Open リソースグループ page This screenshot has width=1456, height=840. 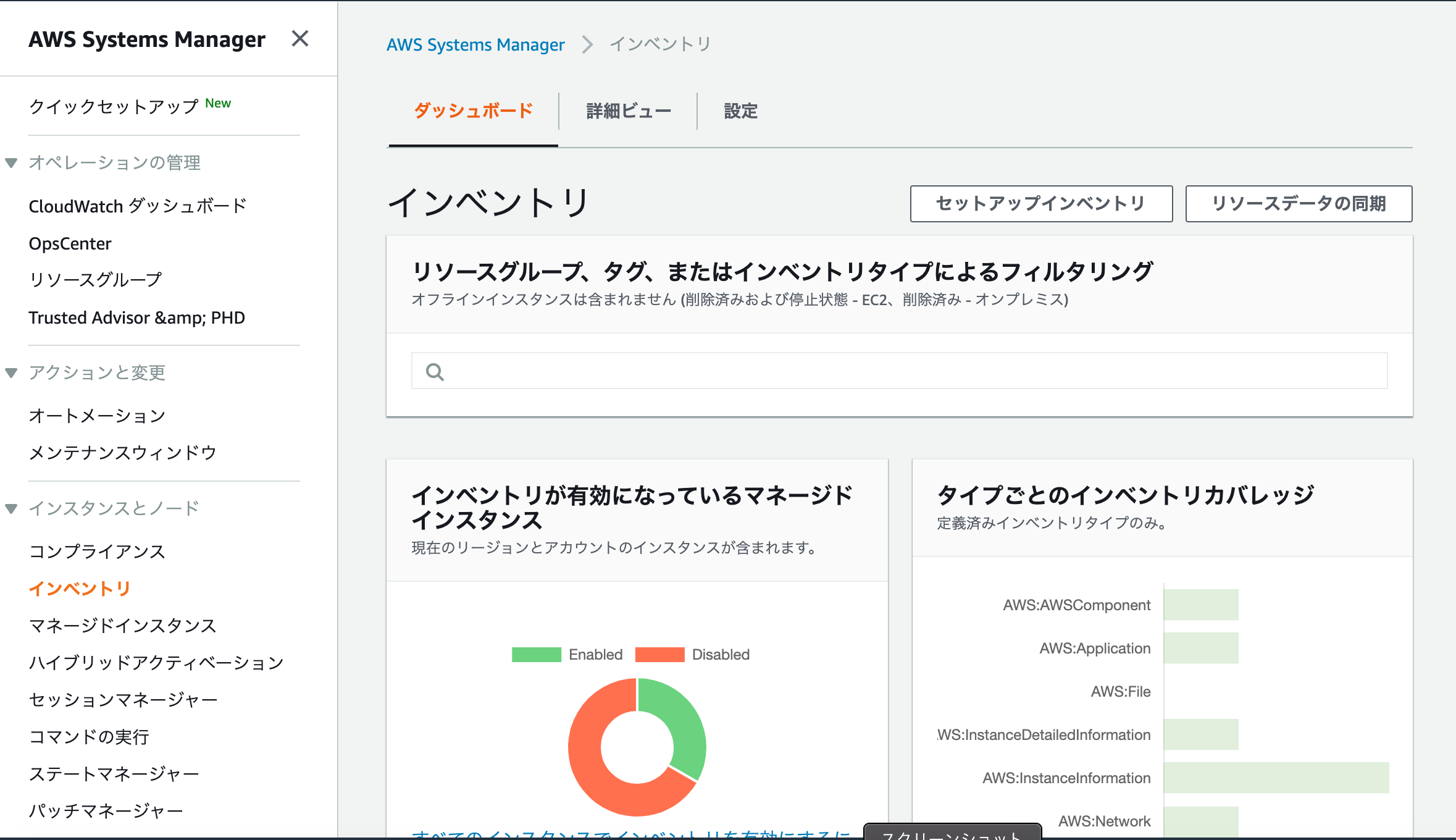(x=95, y=280)
